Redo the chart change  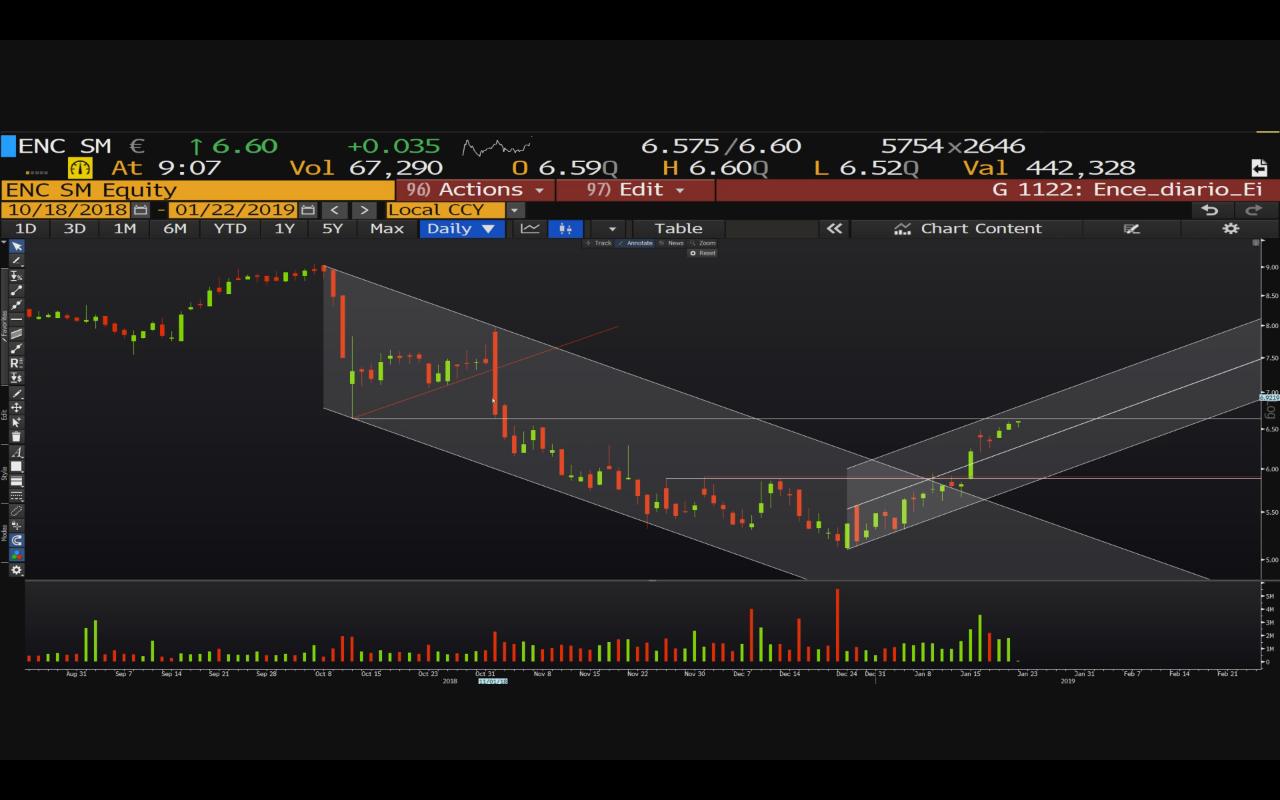point(1254,210)
